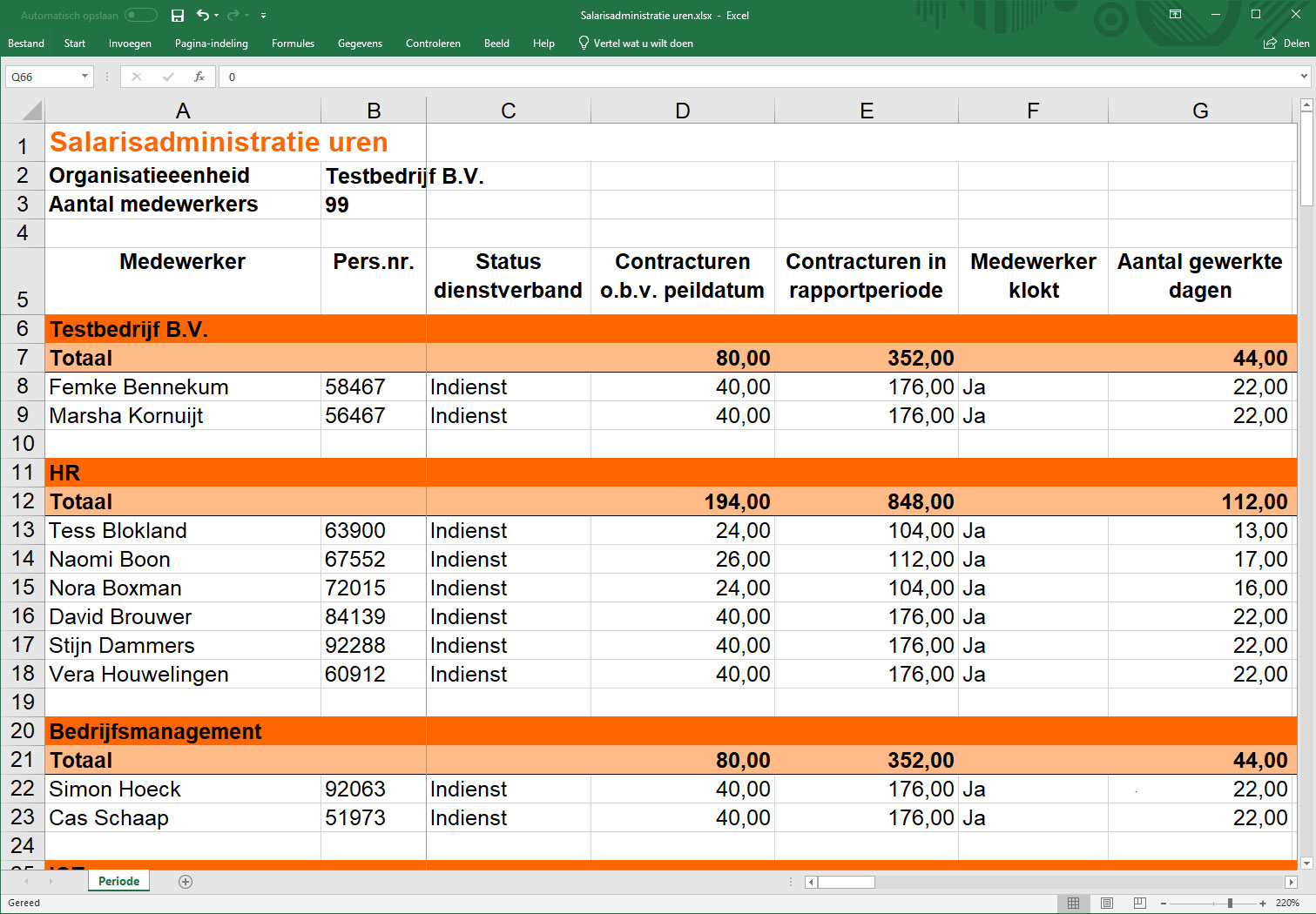Select row 7 header
1316x914 pixels.
(23, 358)
